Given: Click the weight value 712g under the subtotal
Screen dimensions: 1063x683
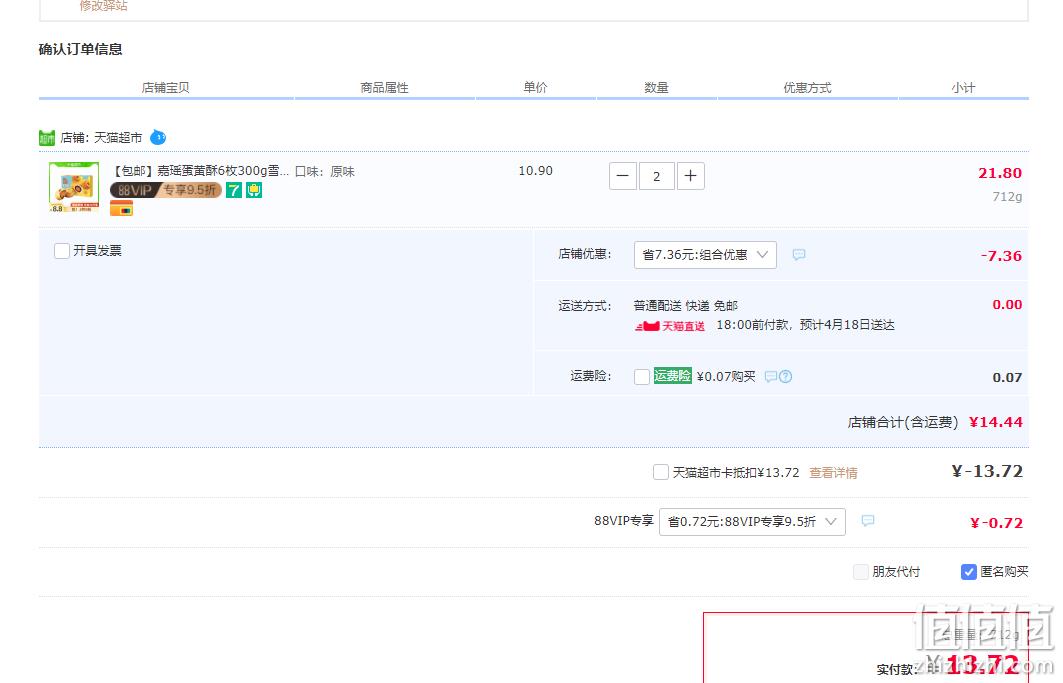Looking at the screenshot, I should 1007,197.
